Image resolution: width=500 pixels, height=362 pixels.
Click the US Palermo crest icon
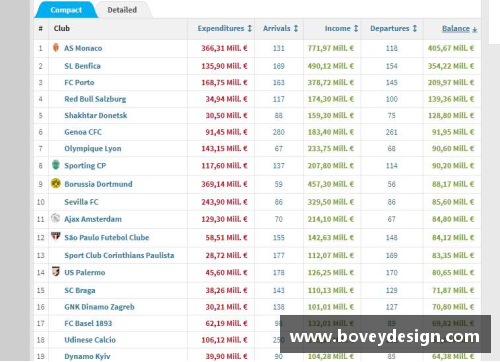56,271
